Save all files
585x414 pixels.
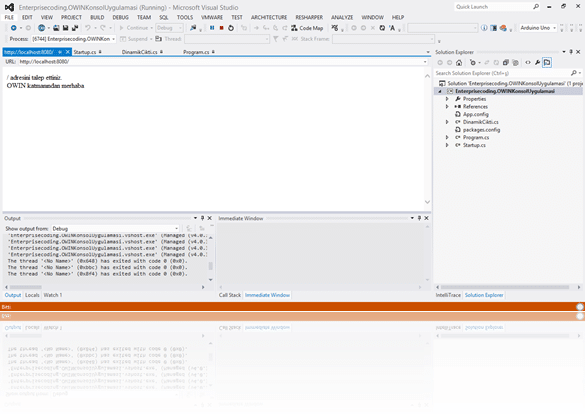(75, 28)
